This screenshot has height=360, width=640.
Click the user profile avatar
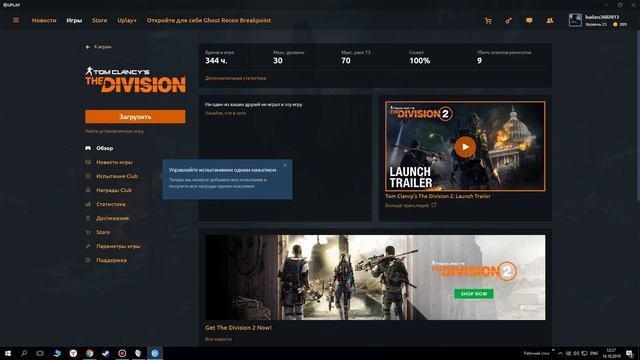pos(575,20)
